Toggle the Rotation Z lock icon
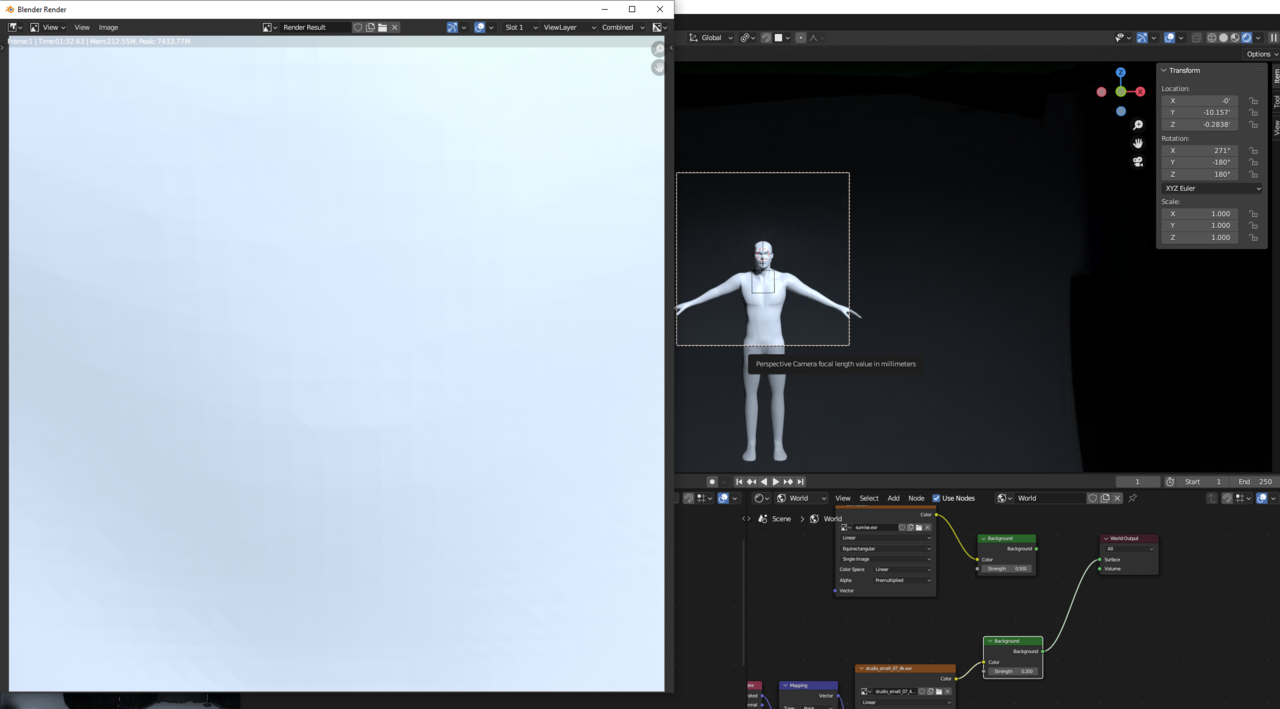 [1253, 174]
